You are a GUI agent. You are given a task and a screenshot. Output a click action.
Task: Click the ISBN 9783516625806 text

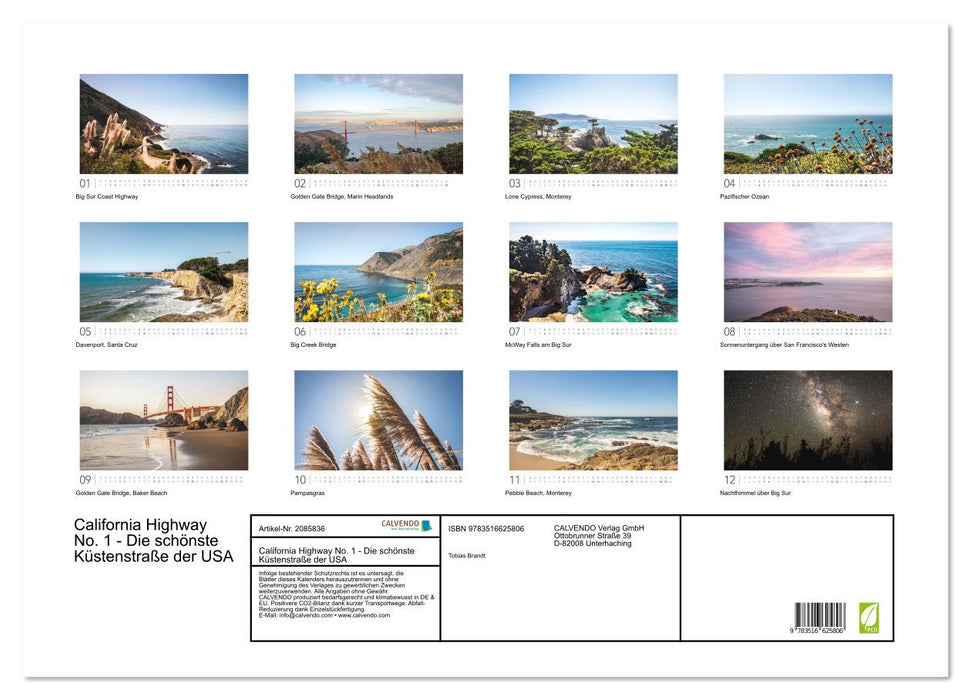(486, 528)
